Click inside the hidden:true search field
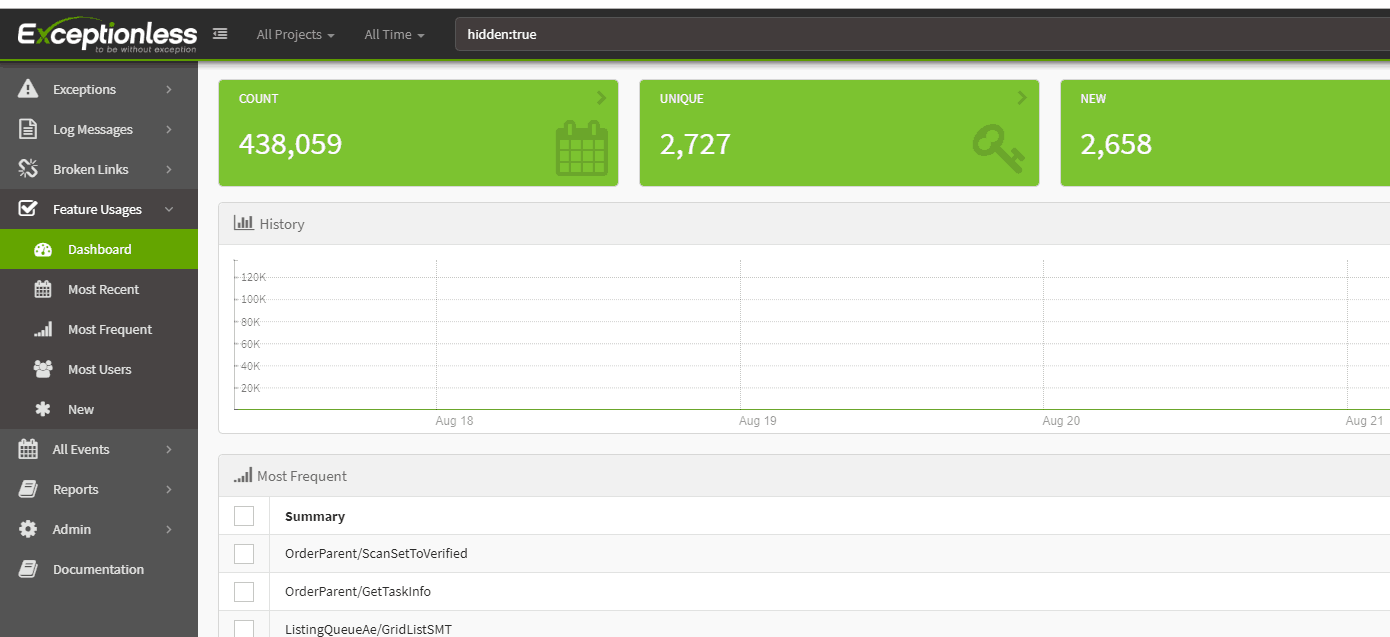The image size is (1390, 637). pyautogui.click(x=700, y=34)
